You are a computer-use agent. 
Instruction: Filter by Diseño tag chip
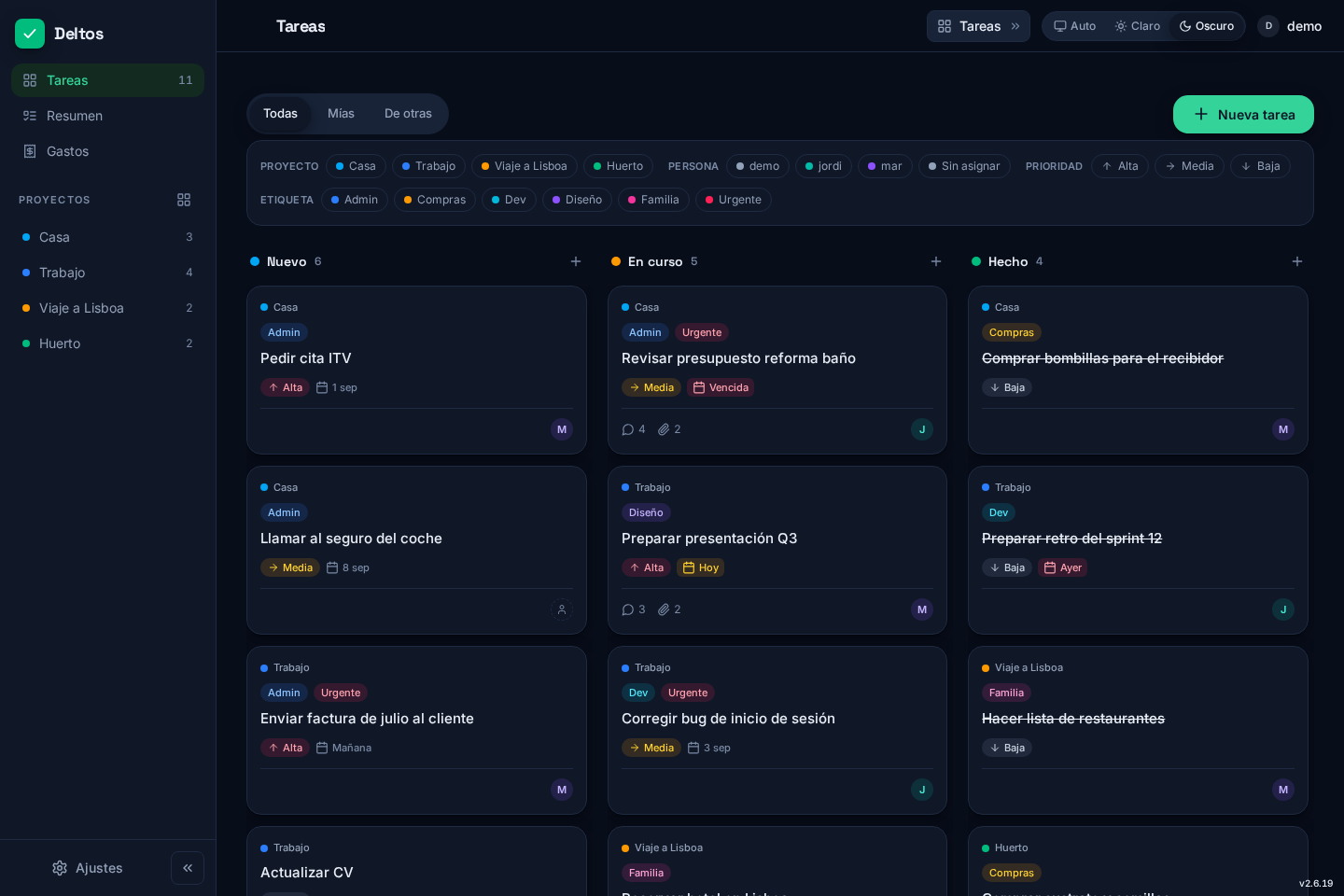coord(577,200)
